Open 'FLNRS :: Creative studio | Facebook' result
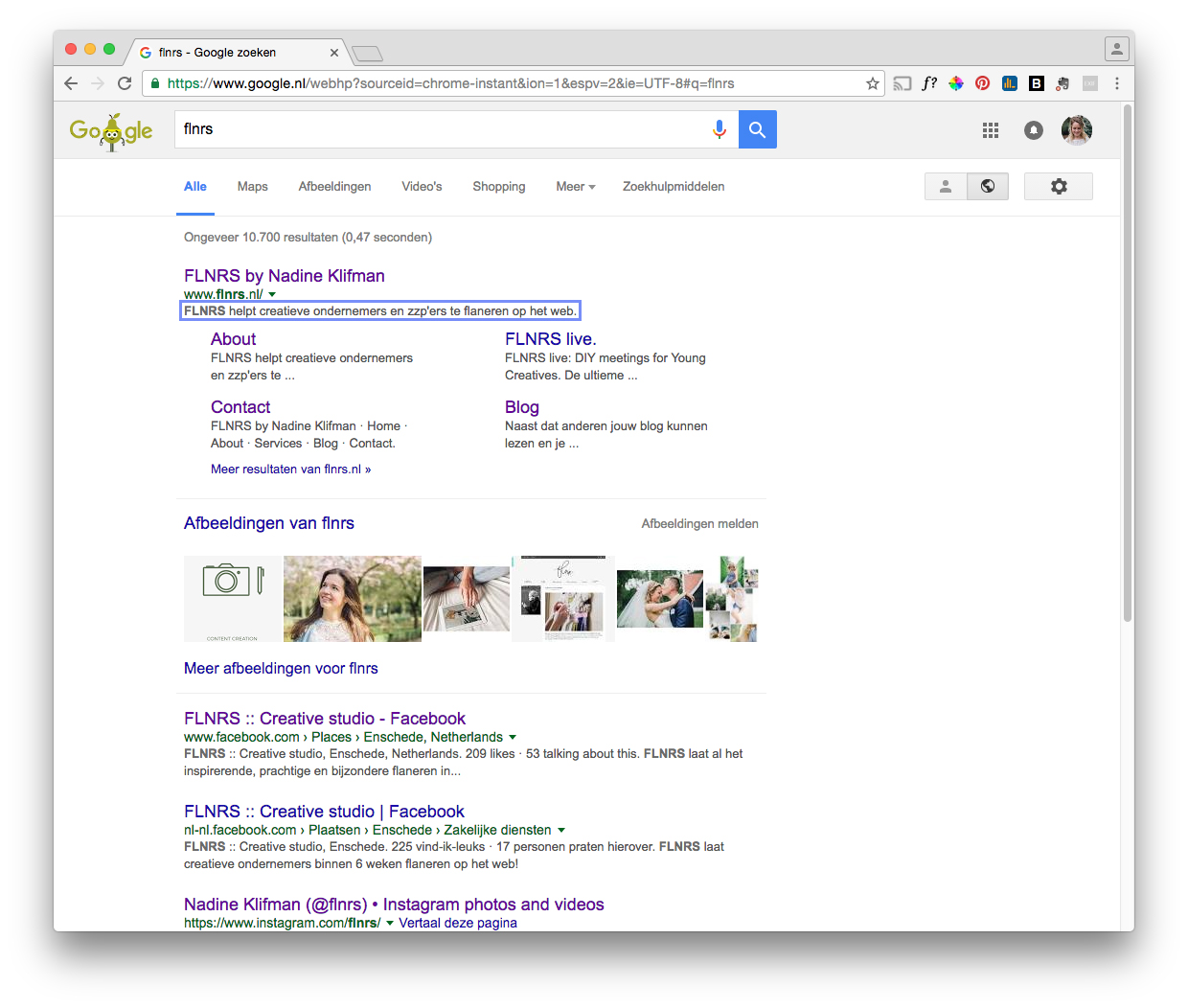 324,812
